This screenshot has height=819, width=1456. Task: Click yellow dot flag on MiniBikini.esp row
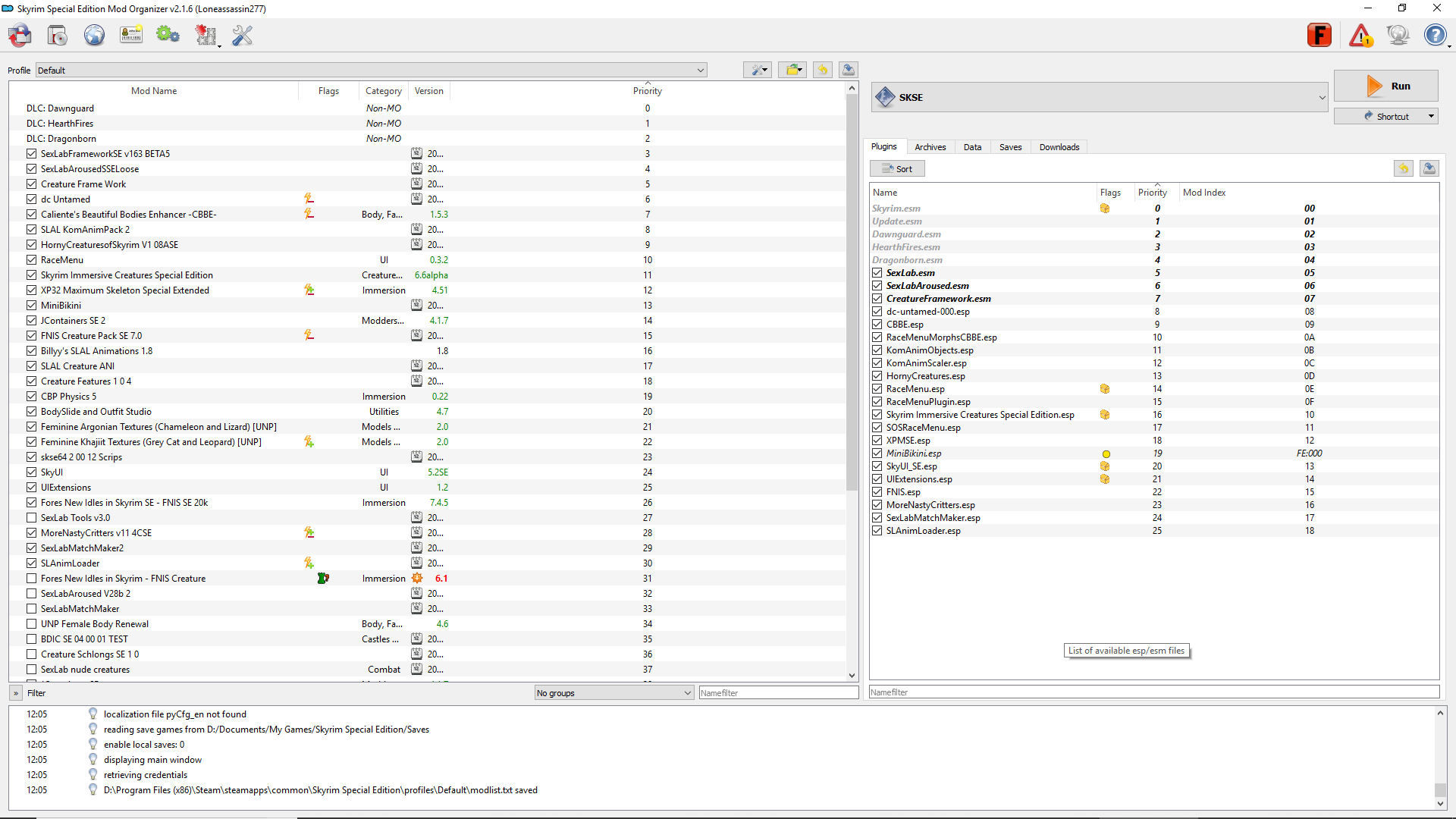tap(1106, 453)
